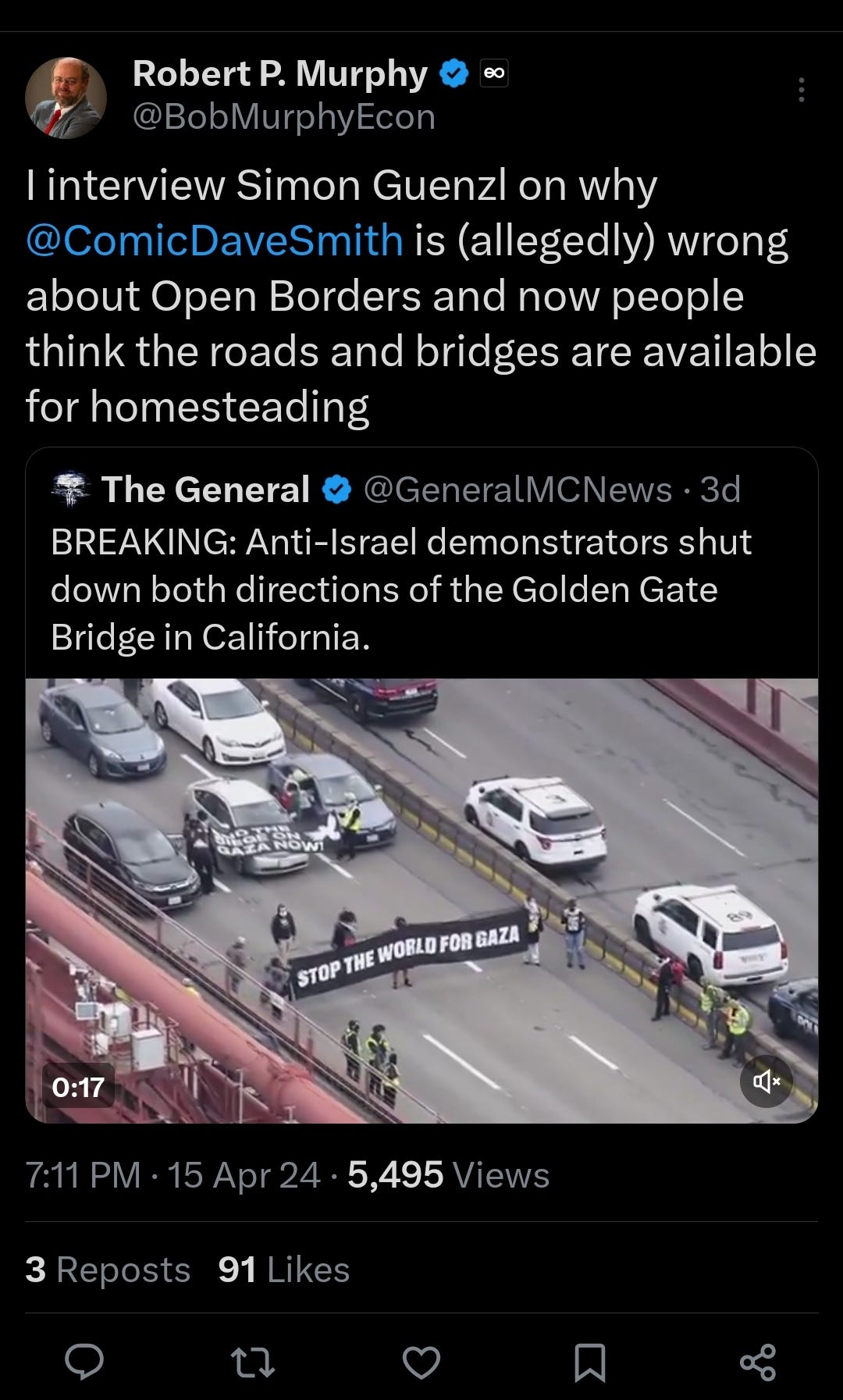
Task: Bookmark this post
Action: tap(589, 1363)
